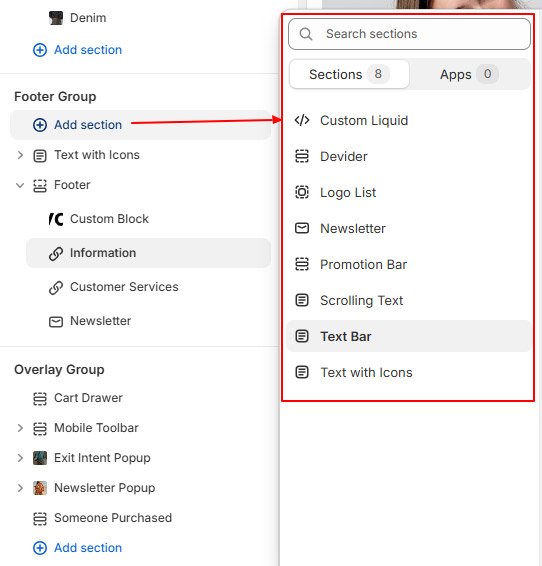Click the Search sections input field
The width and height of the screenshot is (542, 566).
tap(409, 34)
